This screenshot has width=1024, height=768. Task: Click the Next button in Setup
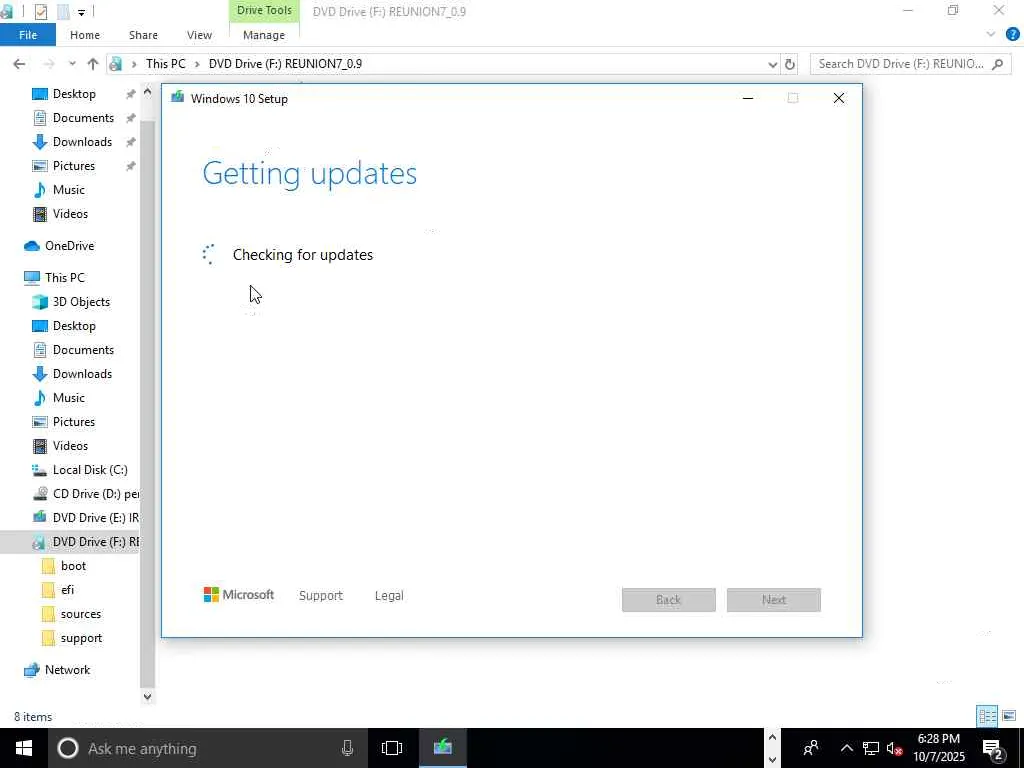pyautogui.click(x=774, y=600)
